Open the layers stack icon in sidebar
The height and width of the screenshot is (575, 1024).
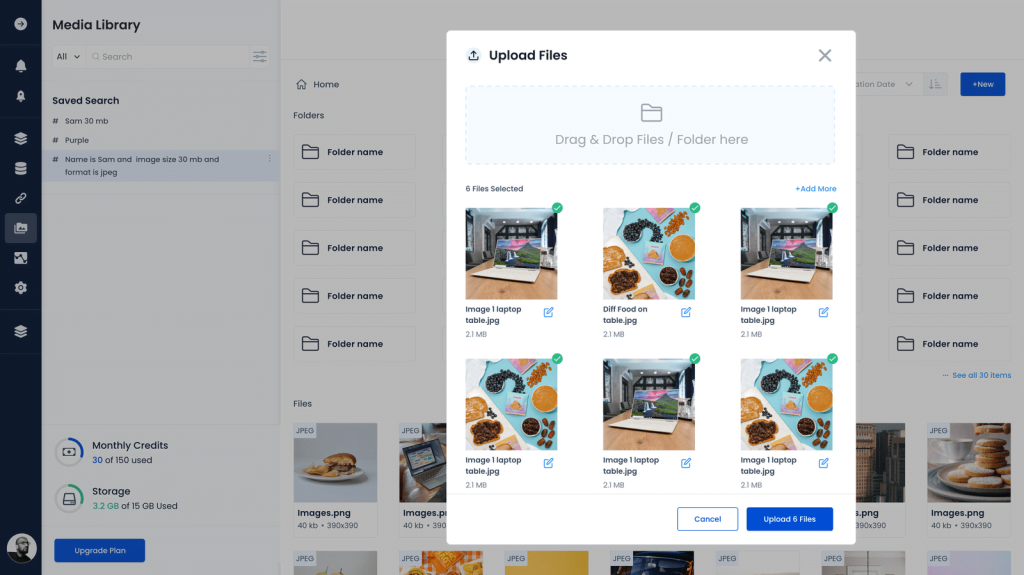point(21,139)
